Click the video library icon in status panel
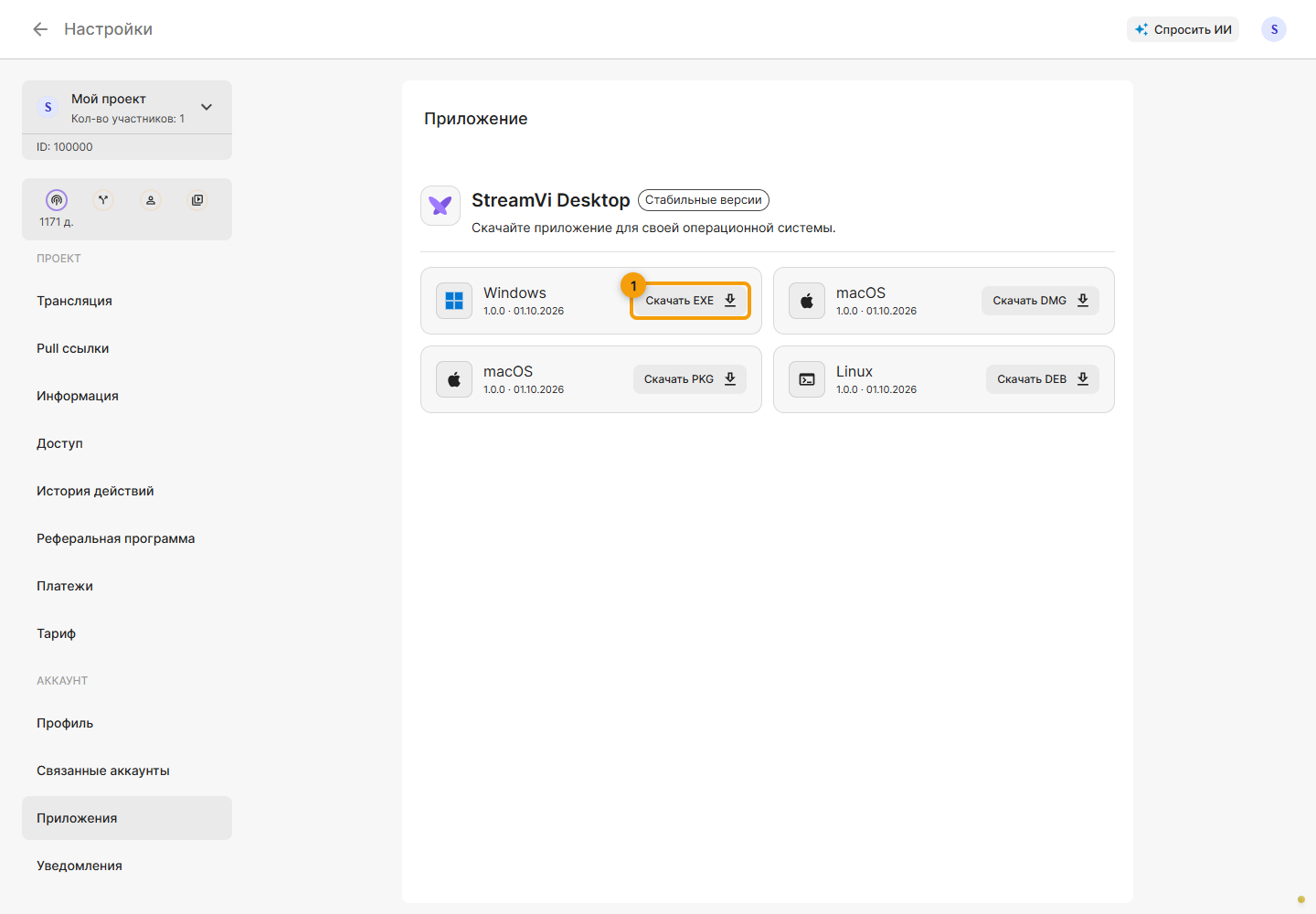The image size is (1316, 914). point(197,200)
